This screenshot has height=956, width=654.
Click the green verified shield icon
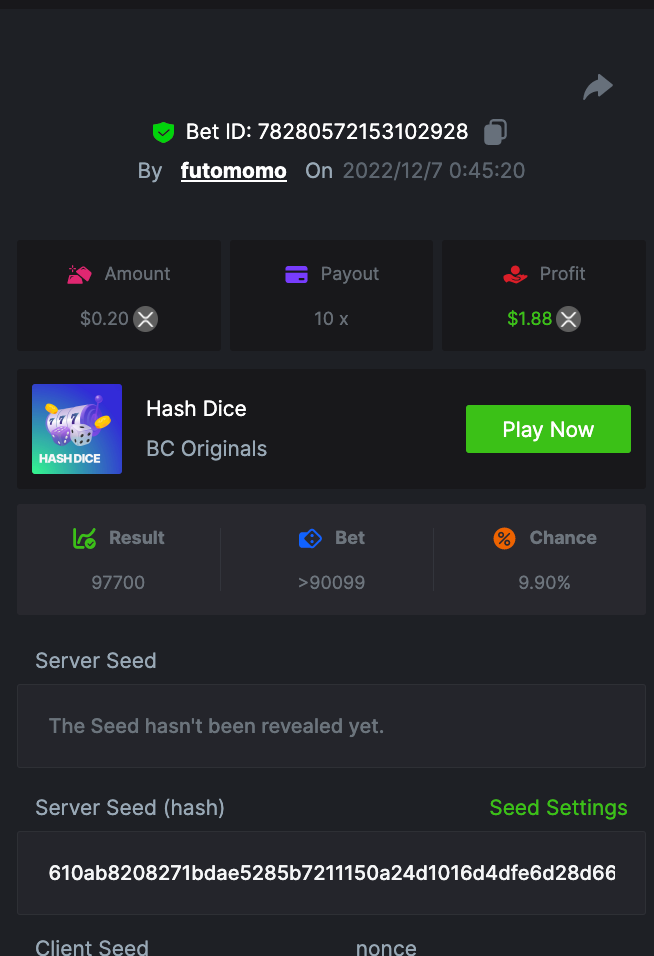(x=163, y=132)
